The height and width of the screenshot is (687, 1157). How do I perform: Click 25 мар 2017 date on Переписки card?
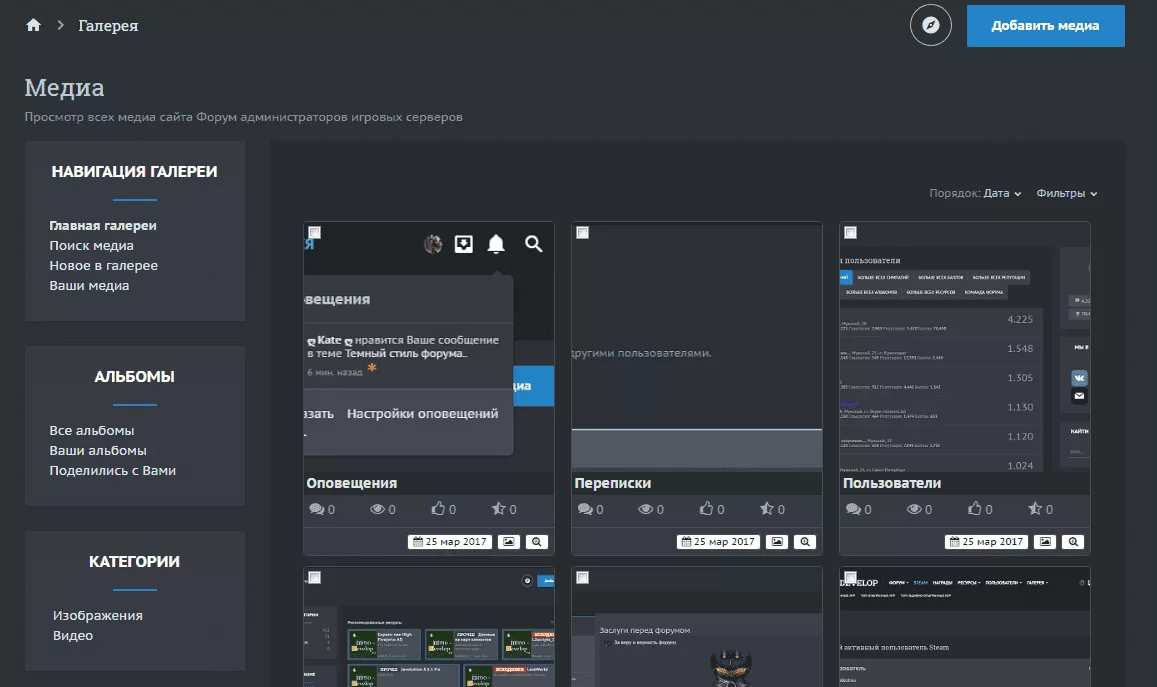[718, 542]
